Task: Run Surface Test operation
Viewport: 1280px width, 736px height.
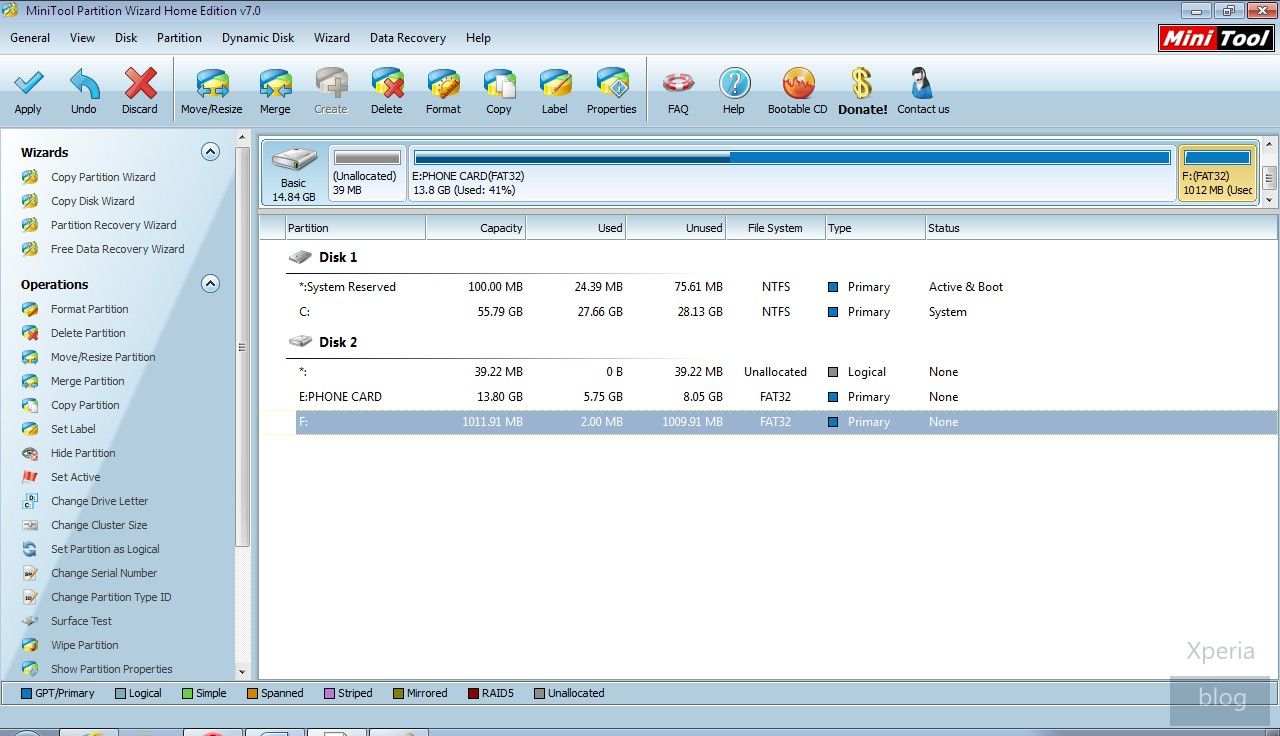Action: tap(81, 621)
